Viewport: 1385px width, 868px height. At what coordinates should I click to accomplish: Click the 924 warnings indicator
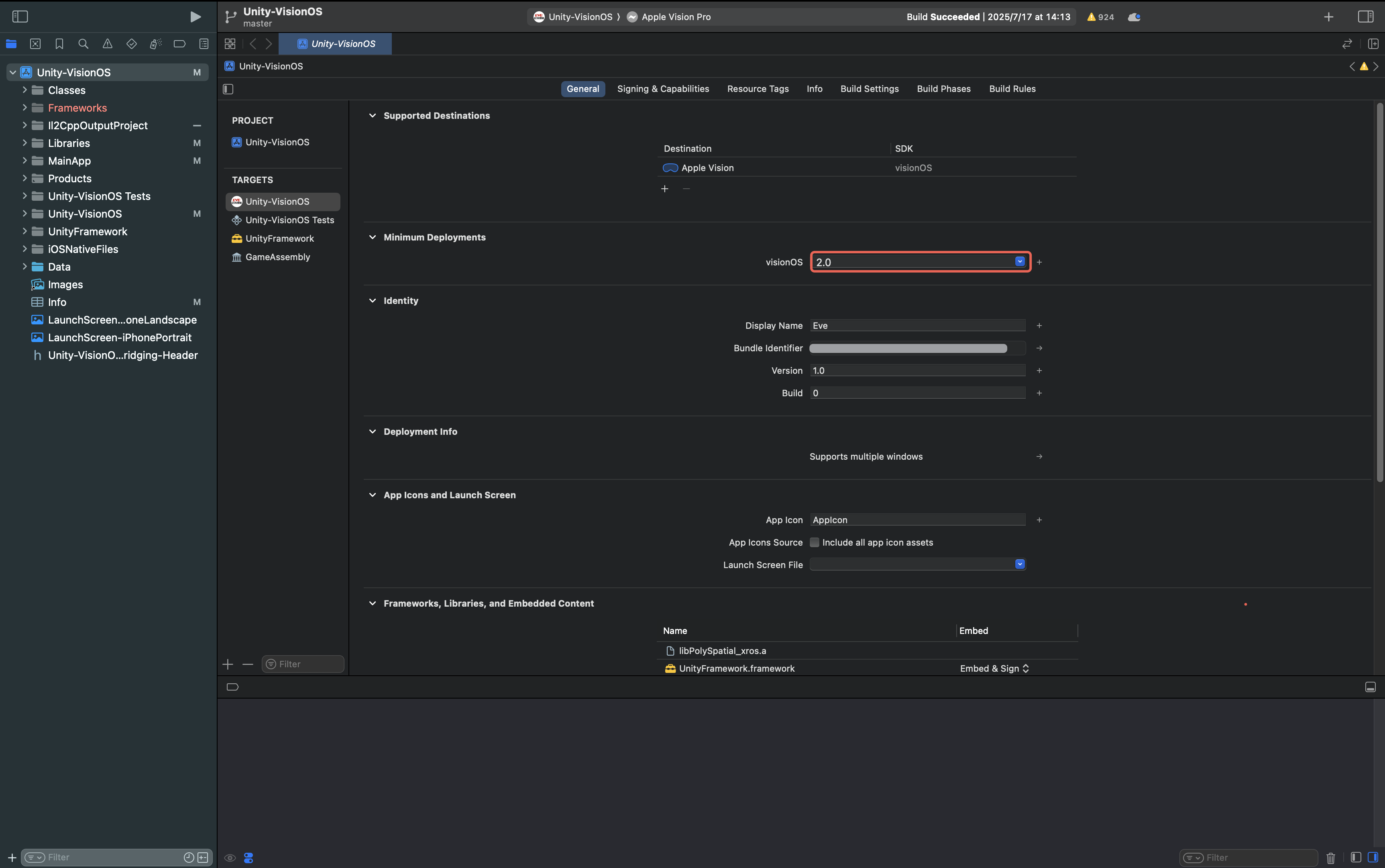(1100, 16)
